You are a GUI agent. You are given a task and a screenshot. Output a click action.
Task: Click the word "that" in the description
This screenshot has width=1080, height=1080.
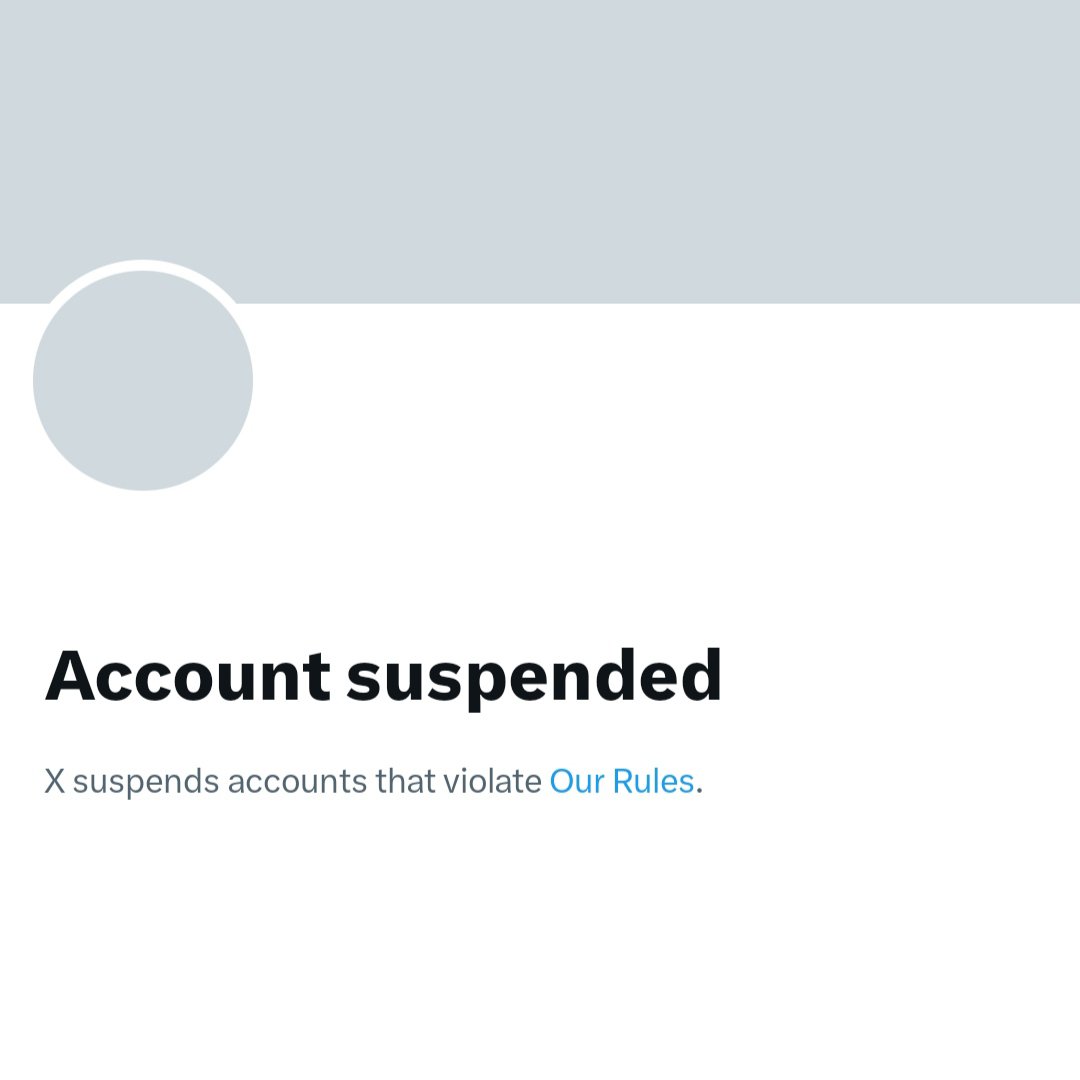point(405,781)
